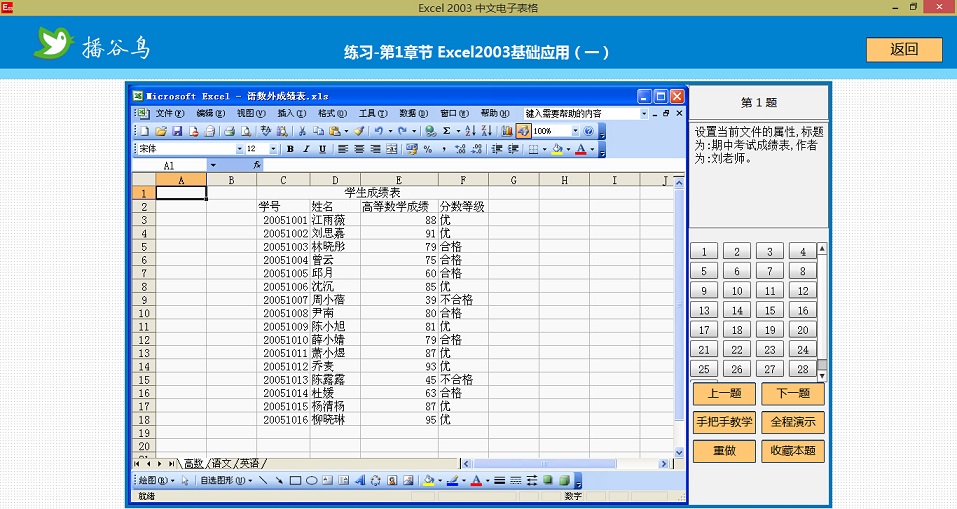Screen dimensions: 957x509
Task: Open the Paste options dropdown arrow
Action: (346, 131)
